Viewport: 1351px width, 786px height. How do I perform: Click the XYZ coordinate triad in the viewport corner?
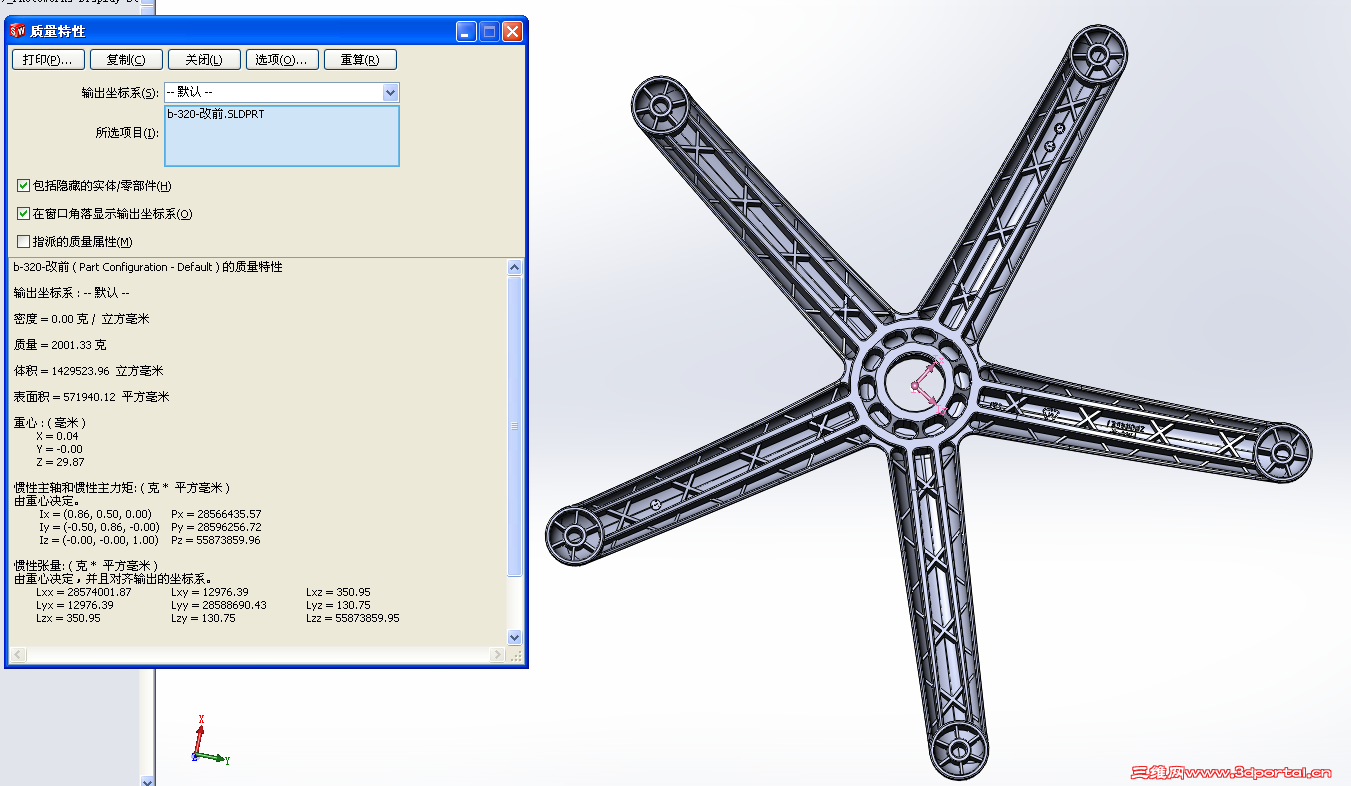[210, 740]
